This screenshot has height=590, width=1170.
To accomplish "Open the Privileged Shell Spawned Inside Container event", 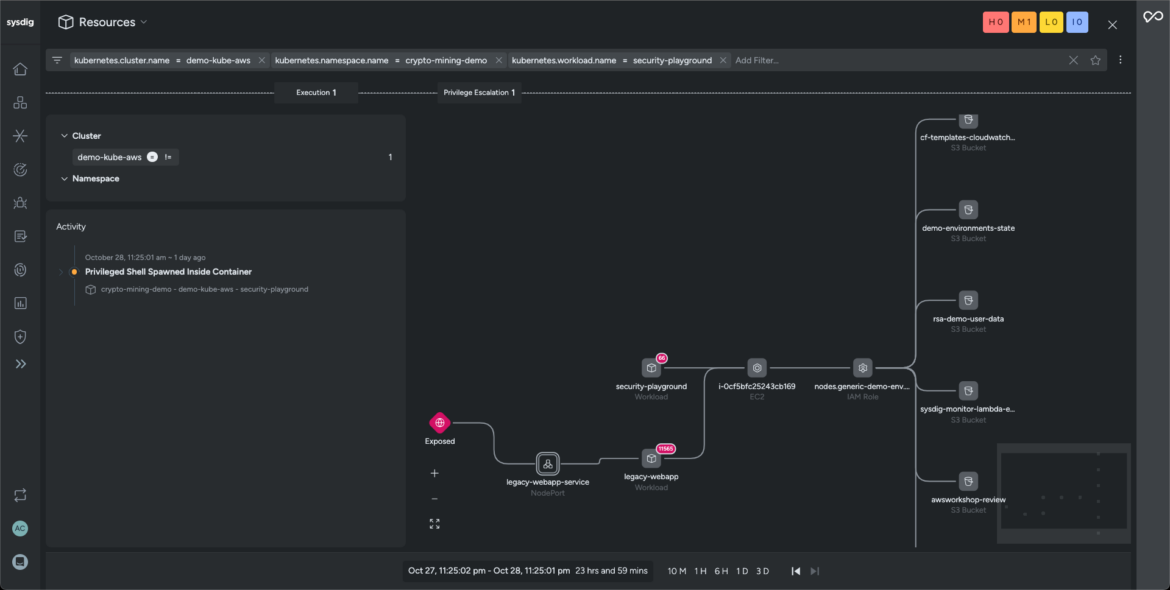I will click(x=168, y=272).
